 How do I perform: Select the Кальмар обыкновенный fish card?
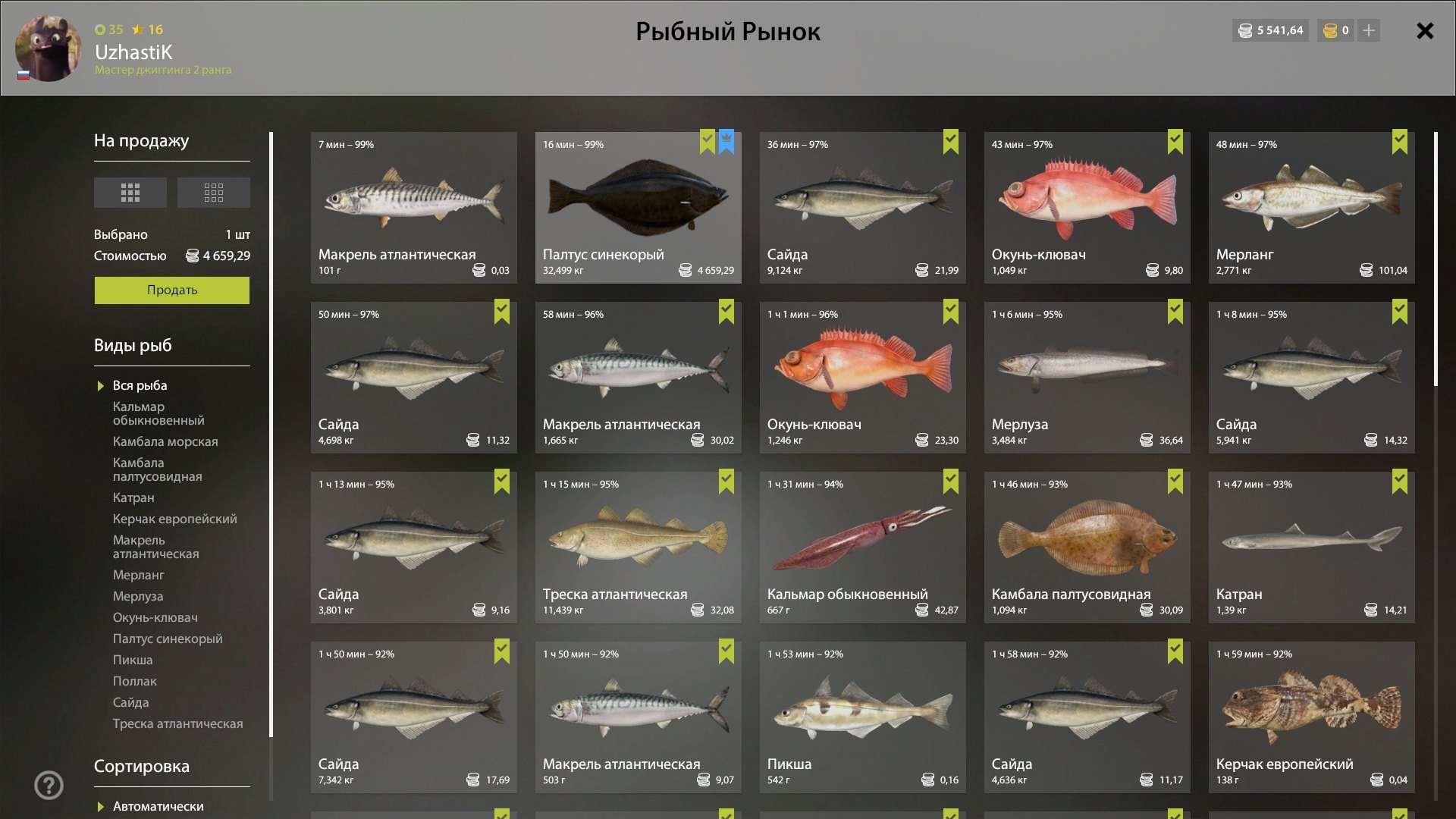click(x=863, y=548)
